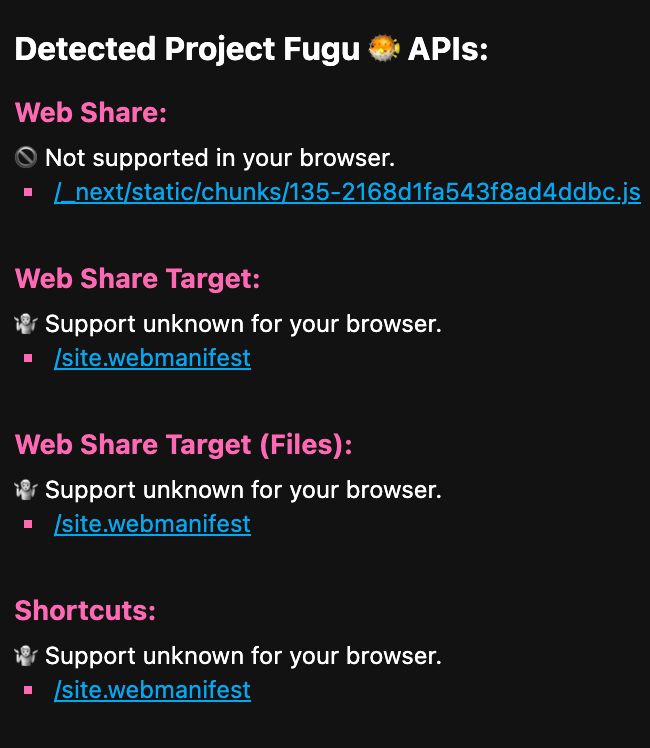This screenshot has width=650, height=748.
Task: Click the "Web Share Target:" section heading
Action: 138,278
